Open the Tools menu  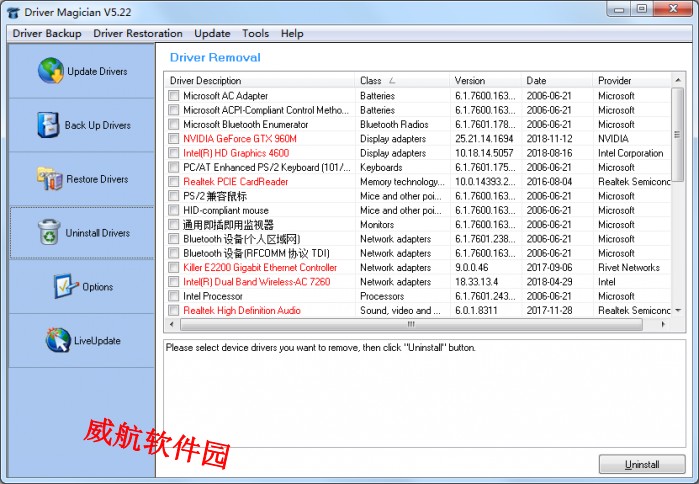pos(255,33)
